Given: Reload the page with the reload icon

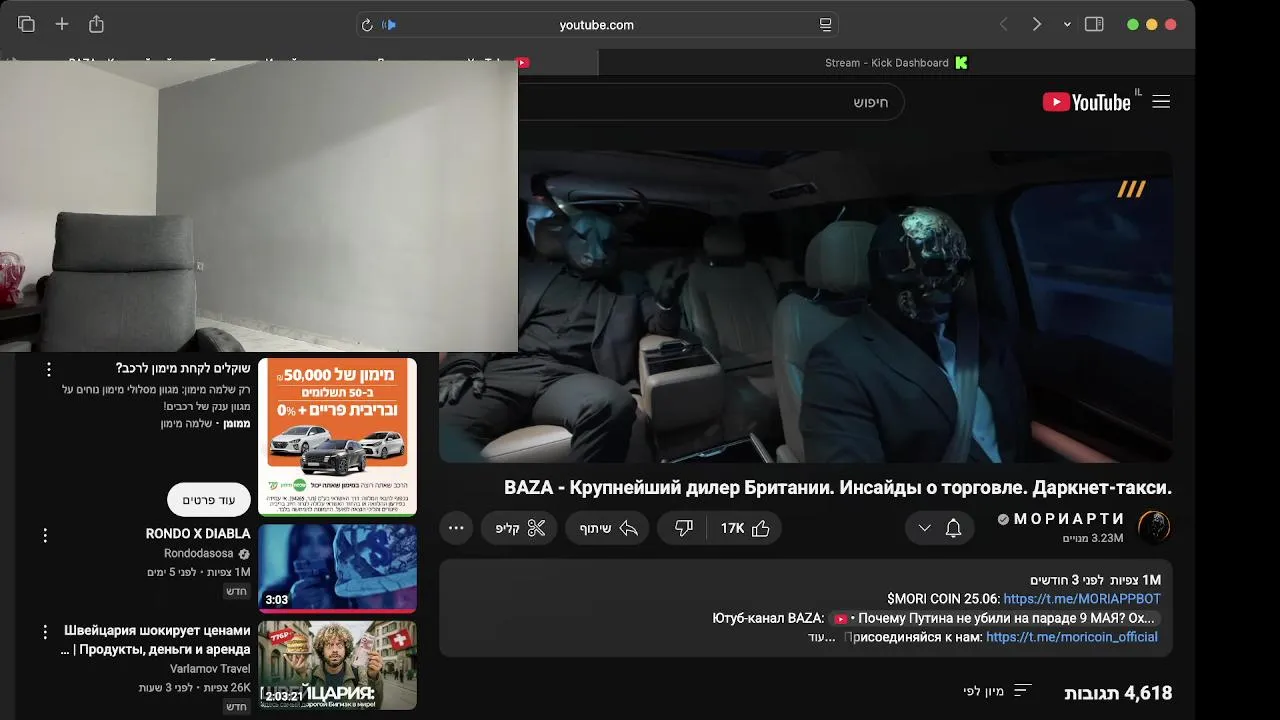Looking at the screenshot, I should pos(367,25).
